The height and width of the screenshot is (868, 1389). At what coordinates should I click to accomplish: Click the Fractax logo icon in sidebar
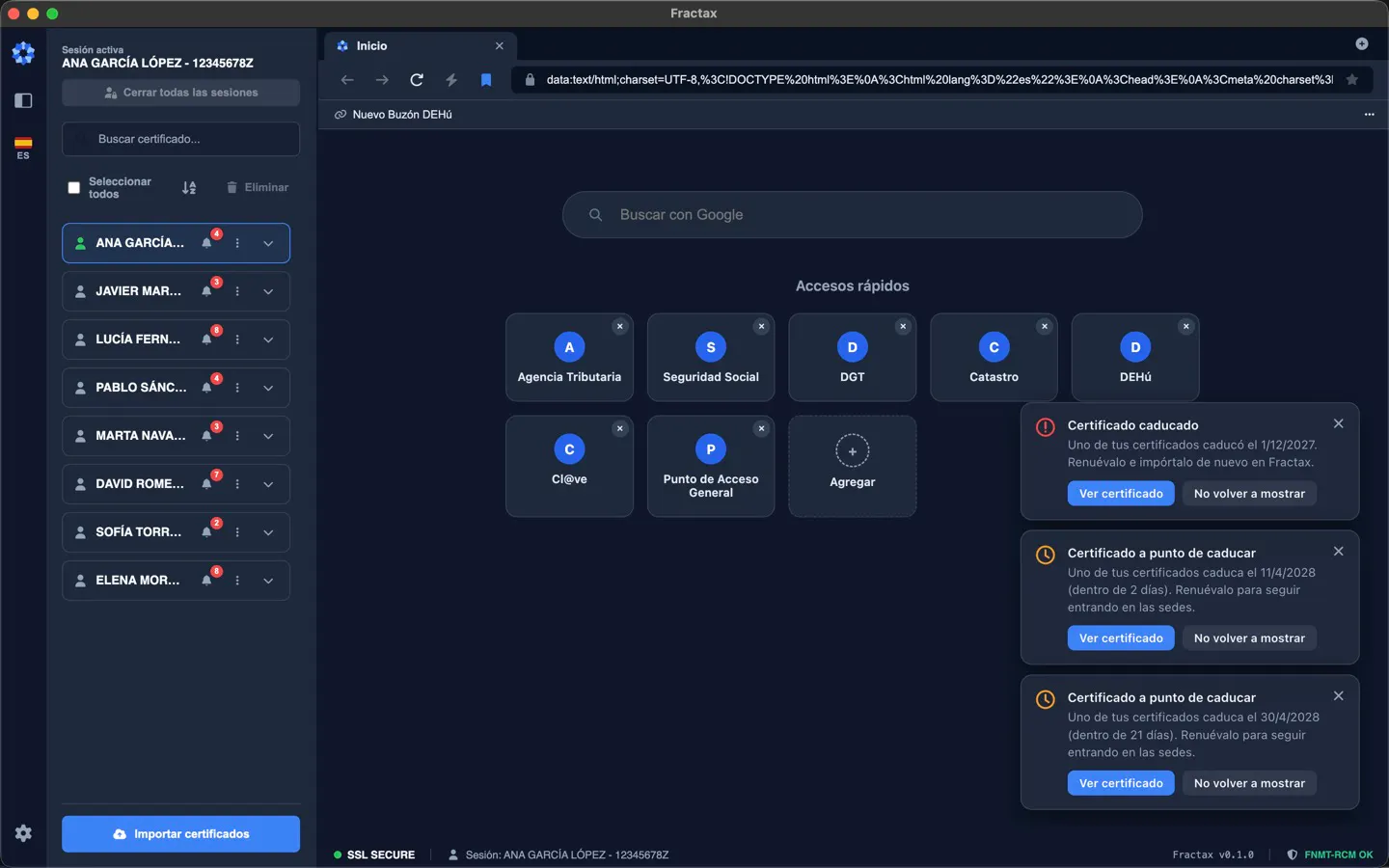[x=23, y=53]
